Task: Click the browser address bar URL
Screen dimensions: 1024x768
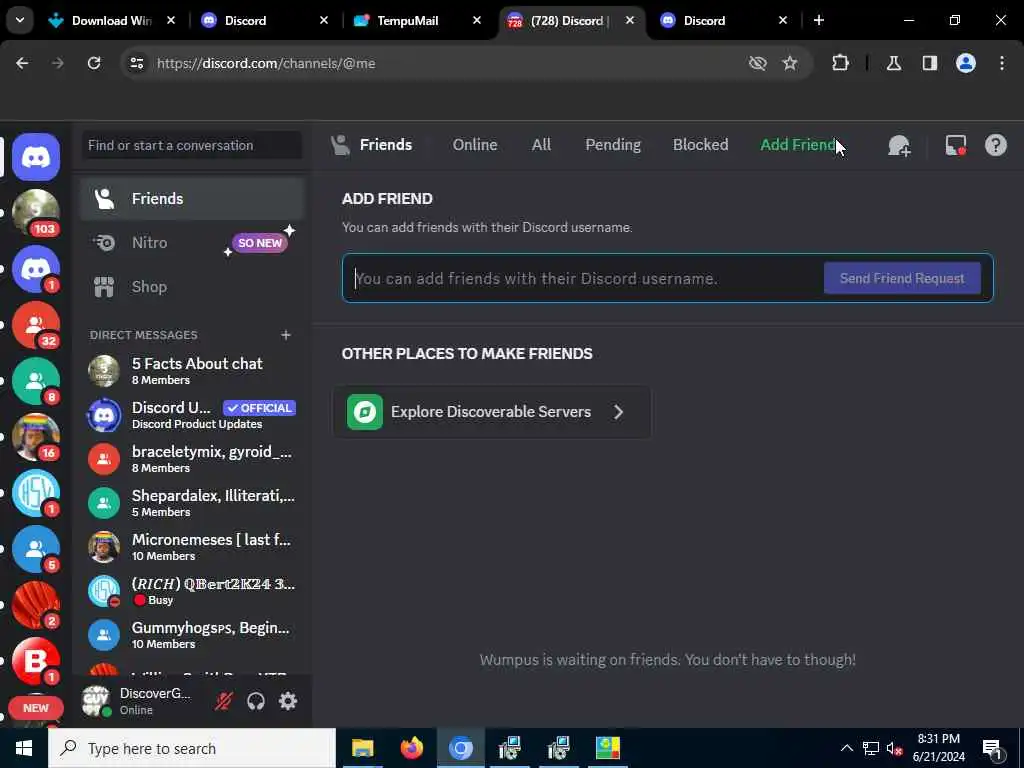Action: pos(266,63)
